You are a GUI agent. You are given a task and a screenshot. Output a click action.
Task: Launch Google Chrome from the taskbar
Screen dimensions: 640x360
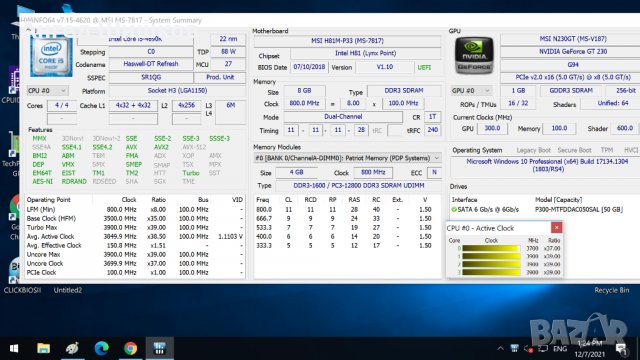pos(131,348)
